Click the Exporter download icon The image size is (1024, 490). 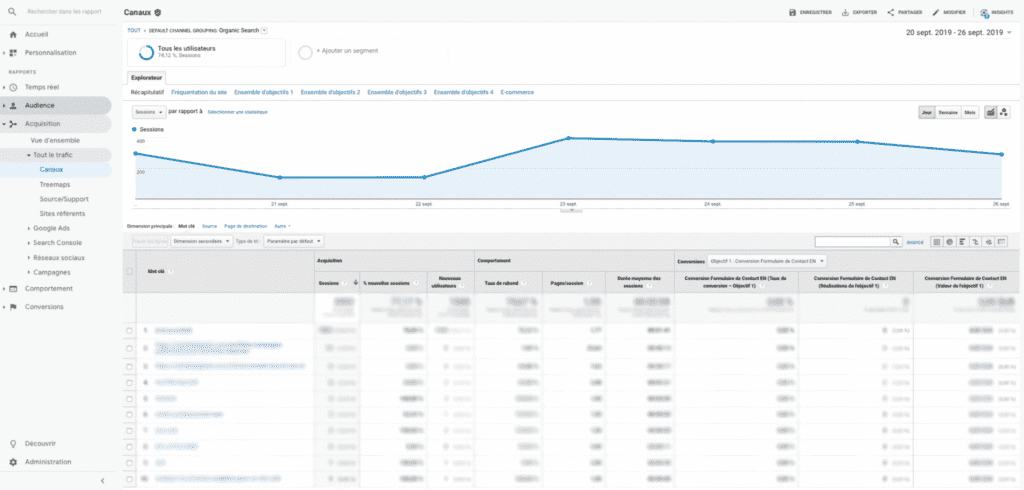[x=845, y=13]
